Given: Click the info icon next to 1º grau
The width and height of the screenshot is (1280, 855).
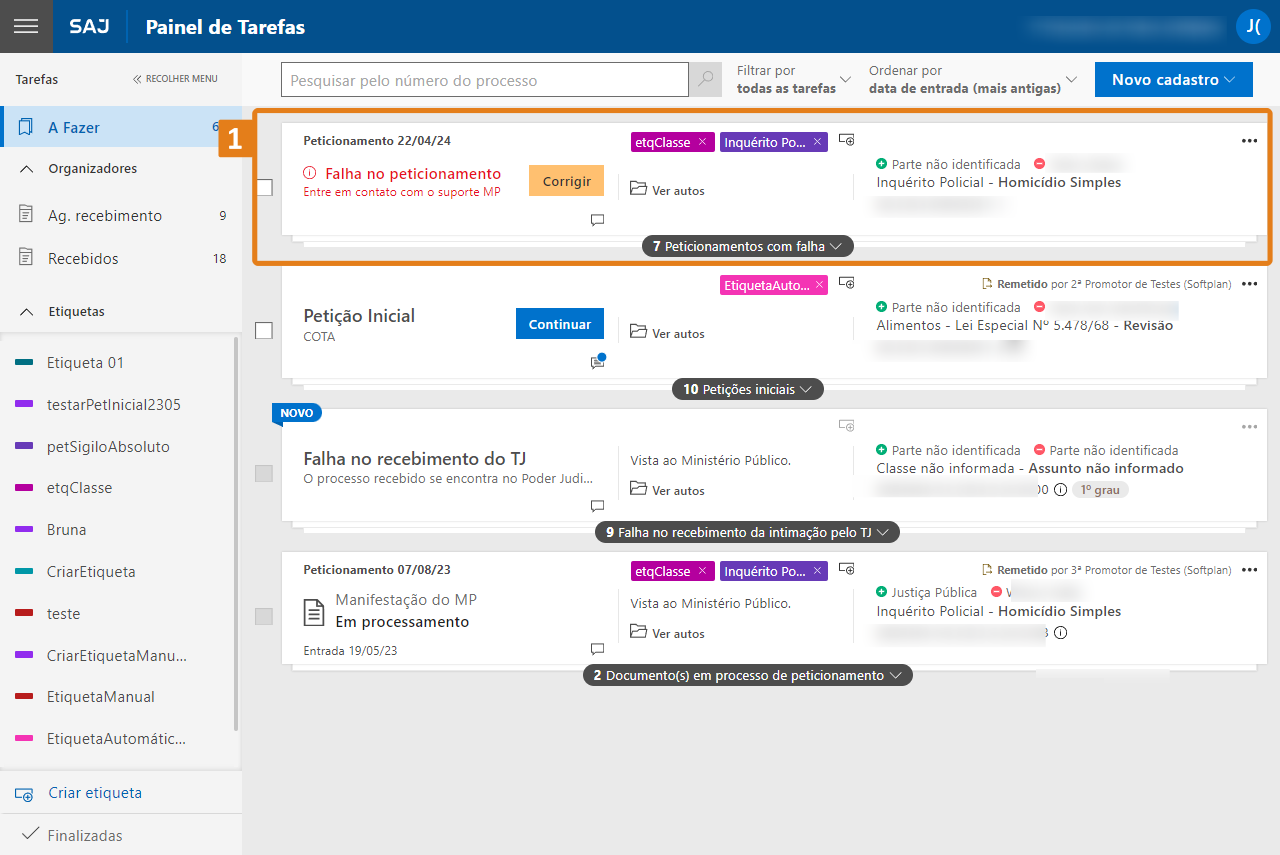Looking at the screenshot, I should 1060,490.
